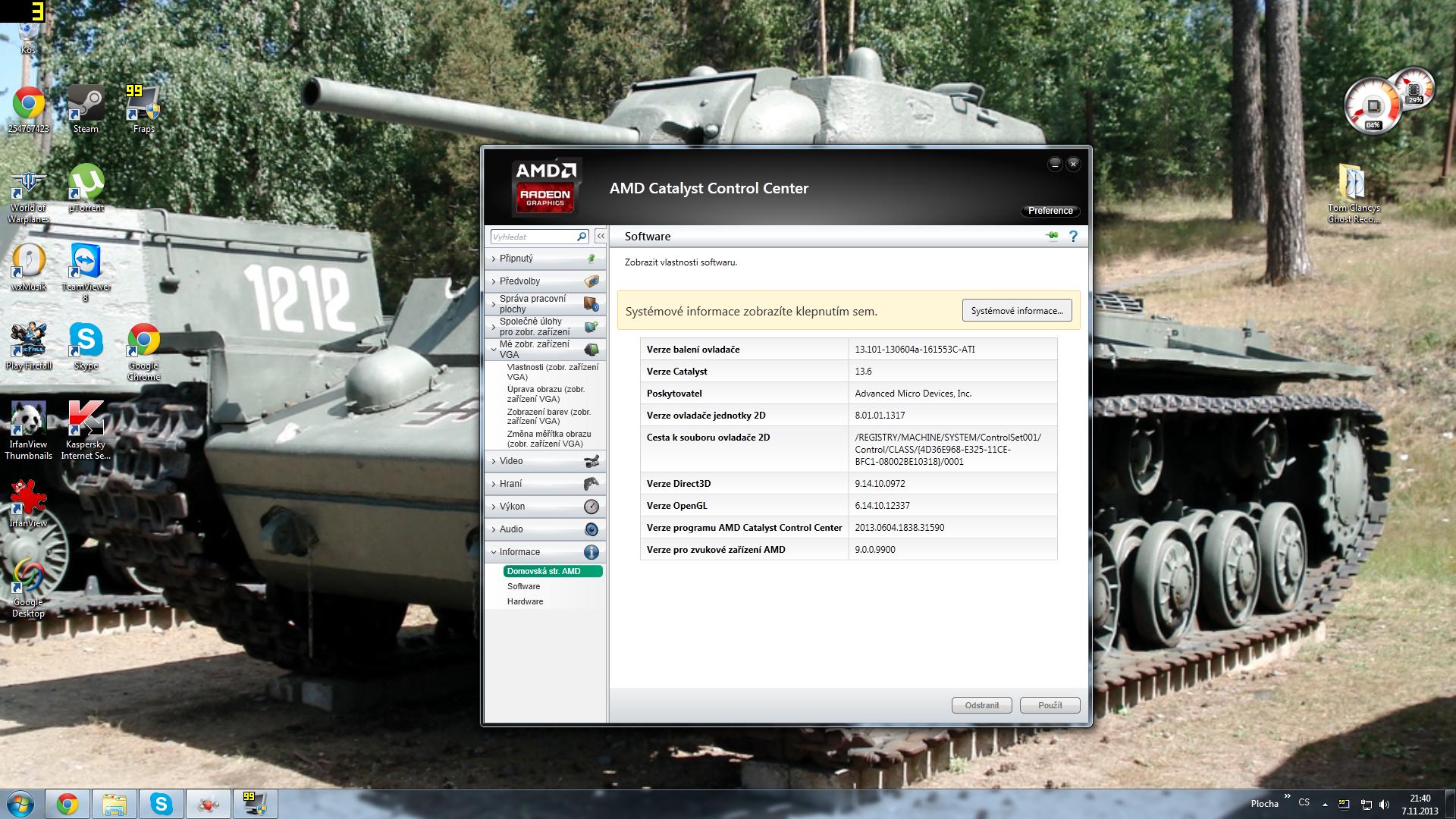Minimize the Catalyst Control Center window

[x=1055, y=164]
